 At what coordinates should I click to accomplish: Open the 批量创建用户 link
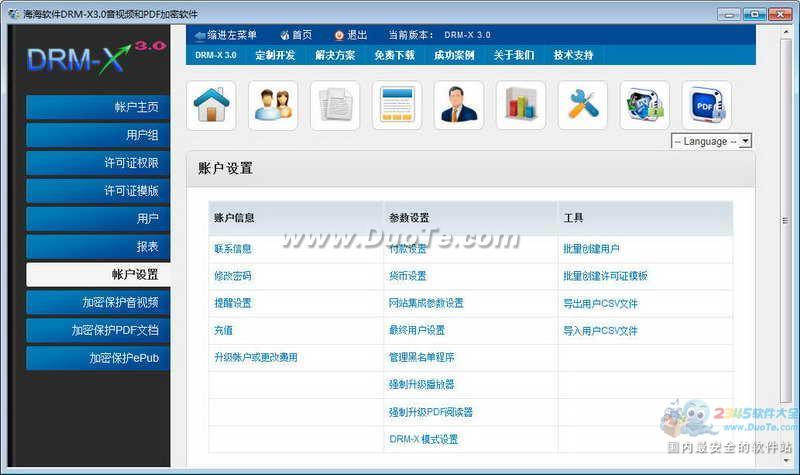(591, 249)
